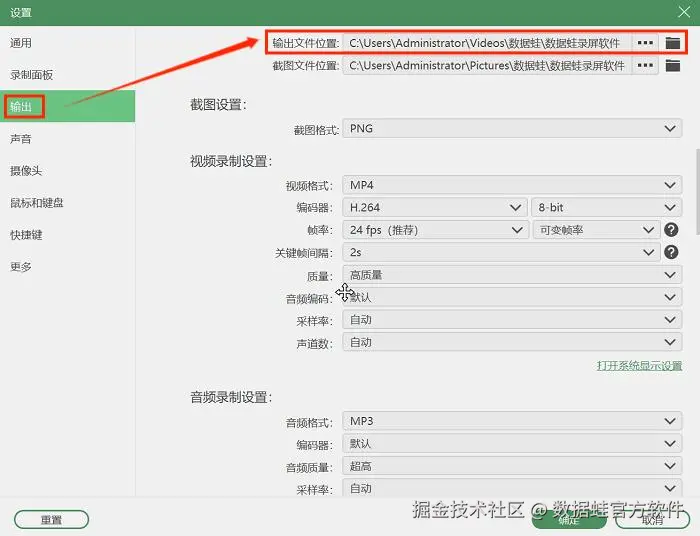Click the browse dots for output file location
700x536 pixels.
645,43
